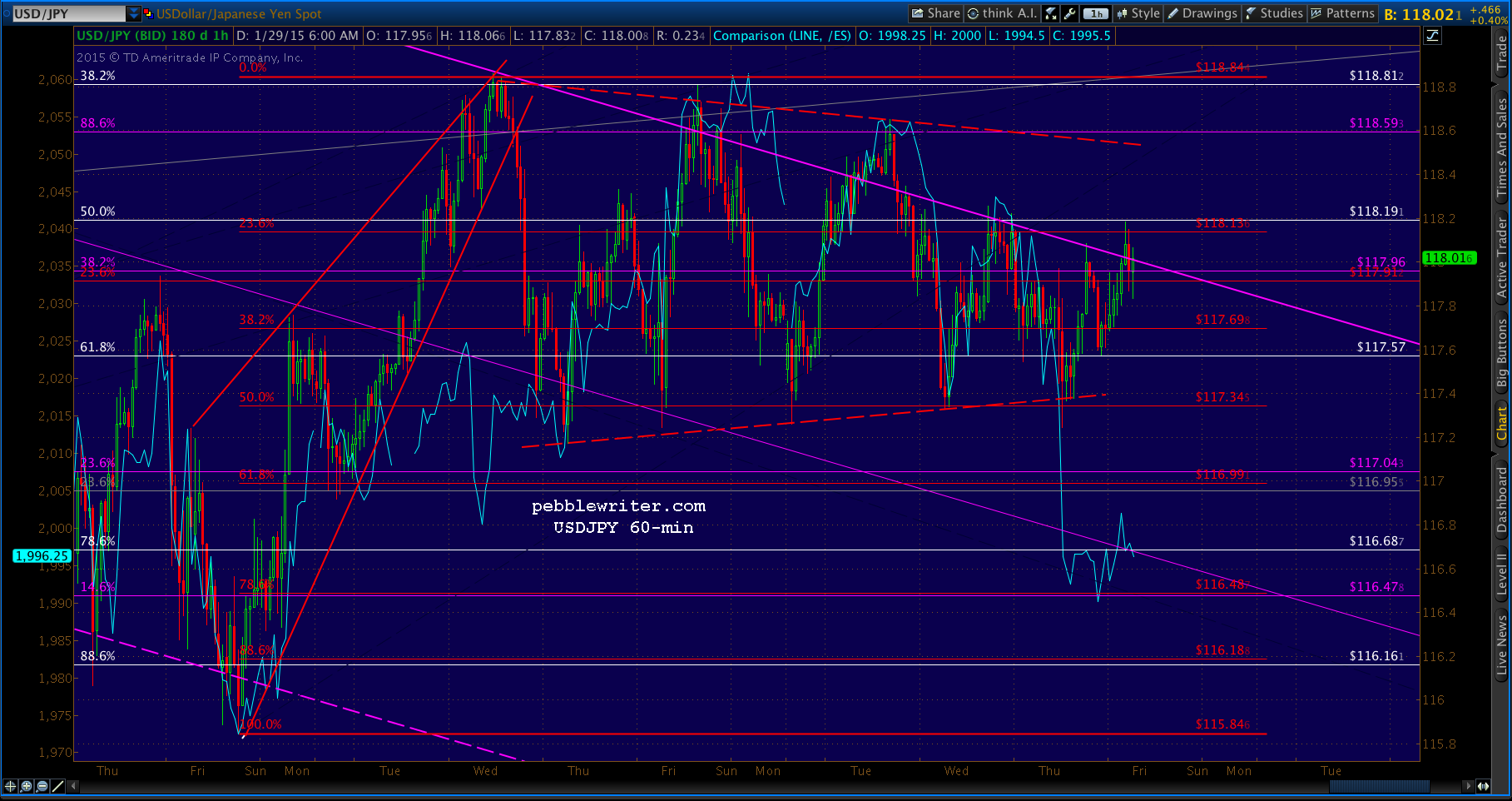
Task: Click the zoom in magnifier icon
Action: pos(27,786)
